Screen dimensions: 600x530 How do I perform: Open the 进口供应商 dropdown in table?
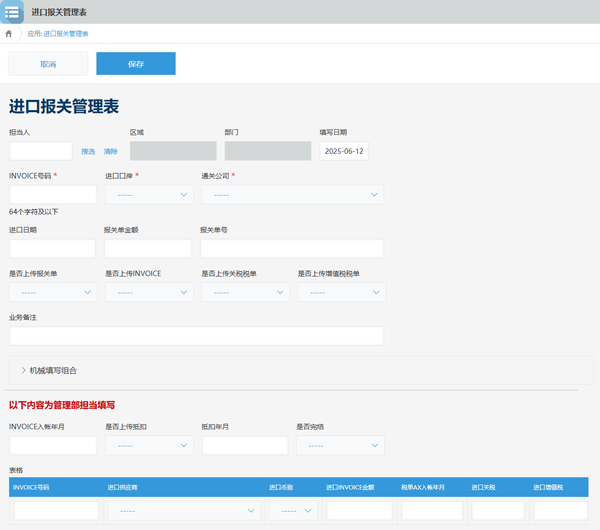[x=184, y=510]
